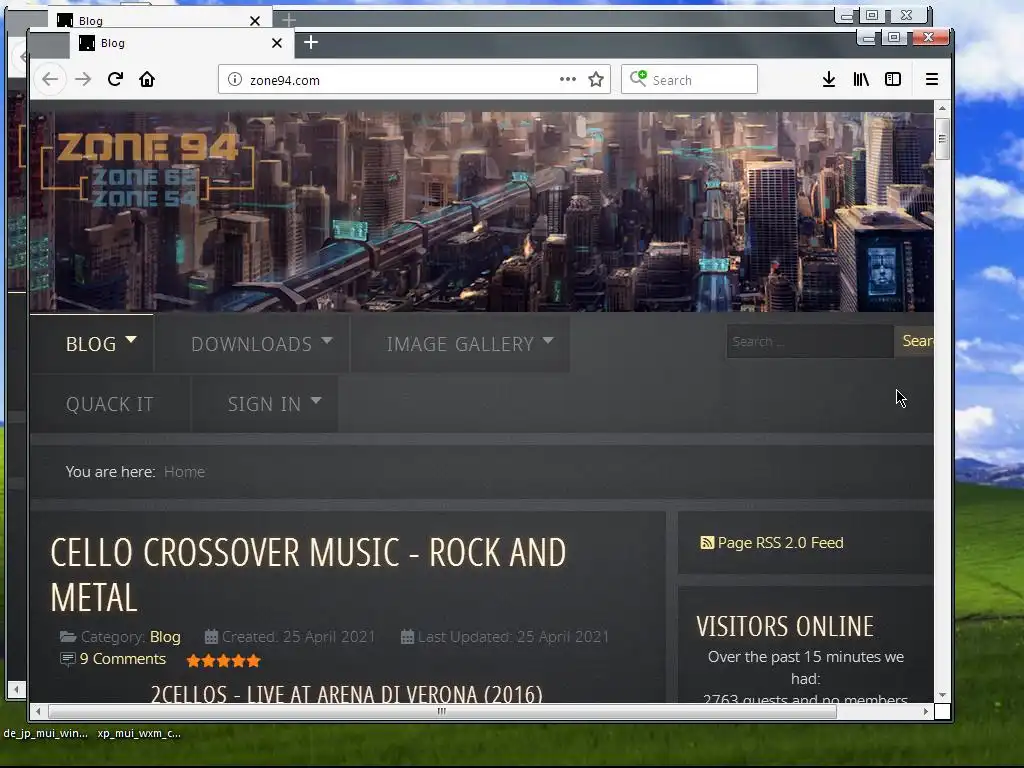Reload the zone94.com page
Viewport: 1024px width, 768px height.
(115, 79)
